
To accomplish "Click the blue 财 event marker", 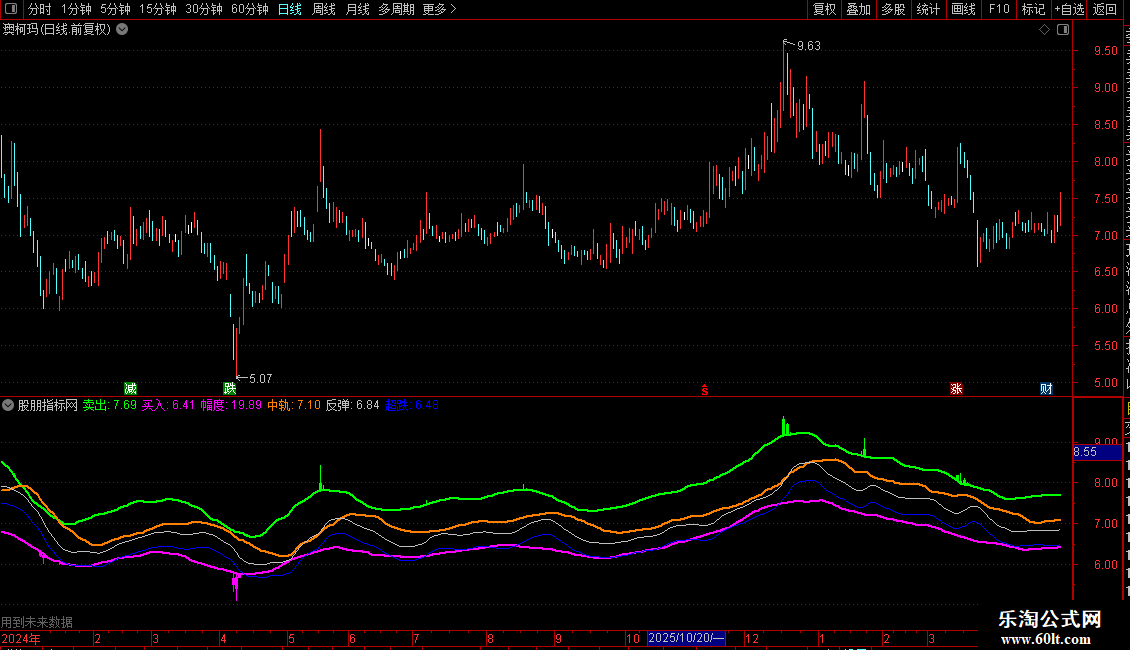I will (1046, 389).
